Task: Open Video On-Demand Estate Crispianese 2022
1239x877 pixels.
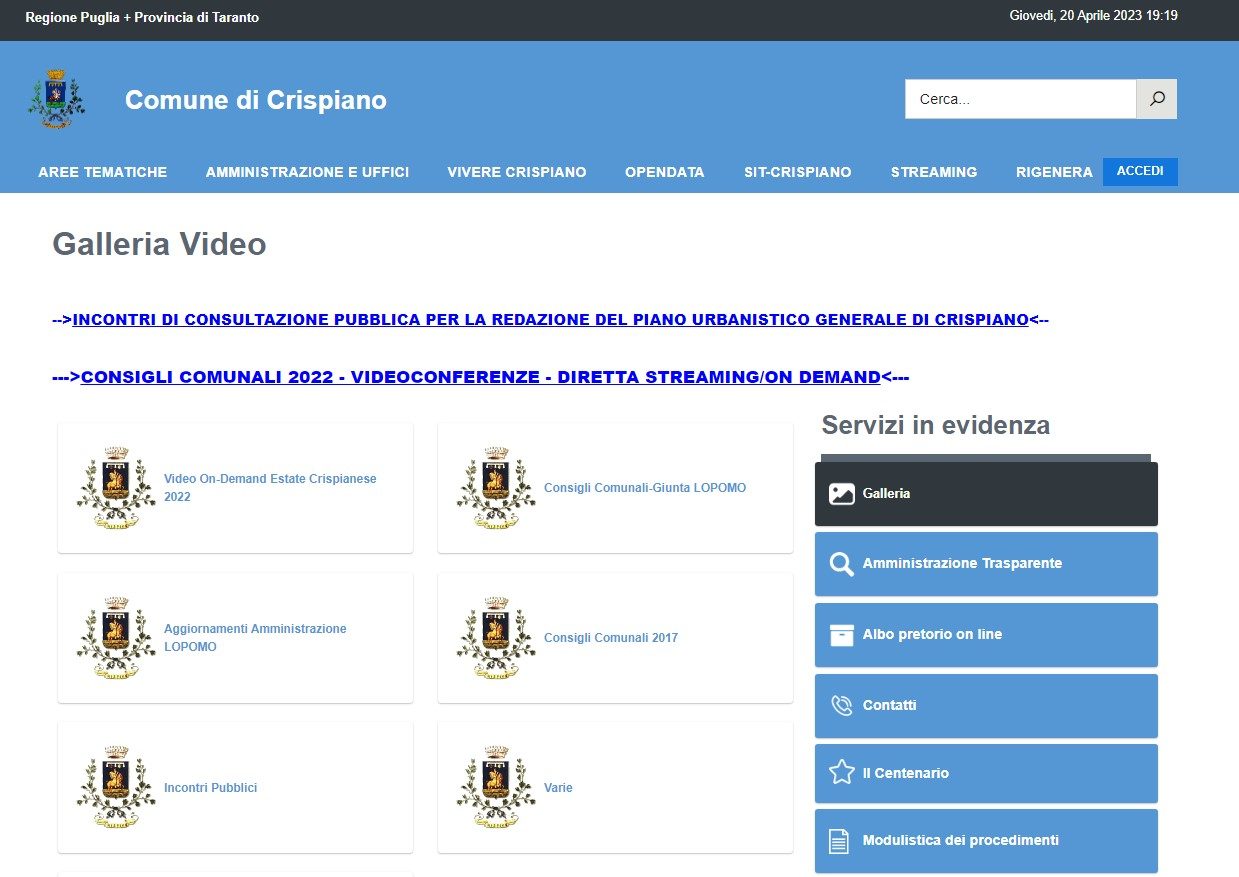Action: tap(270, 488)
